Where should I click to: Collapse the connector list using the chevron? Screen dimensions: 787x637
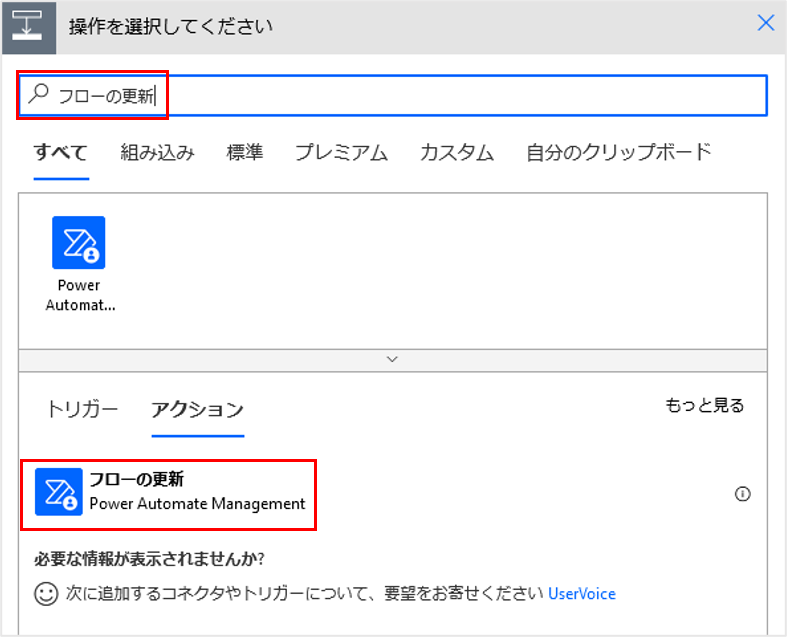393,359
